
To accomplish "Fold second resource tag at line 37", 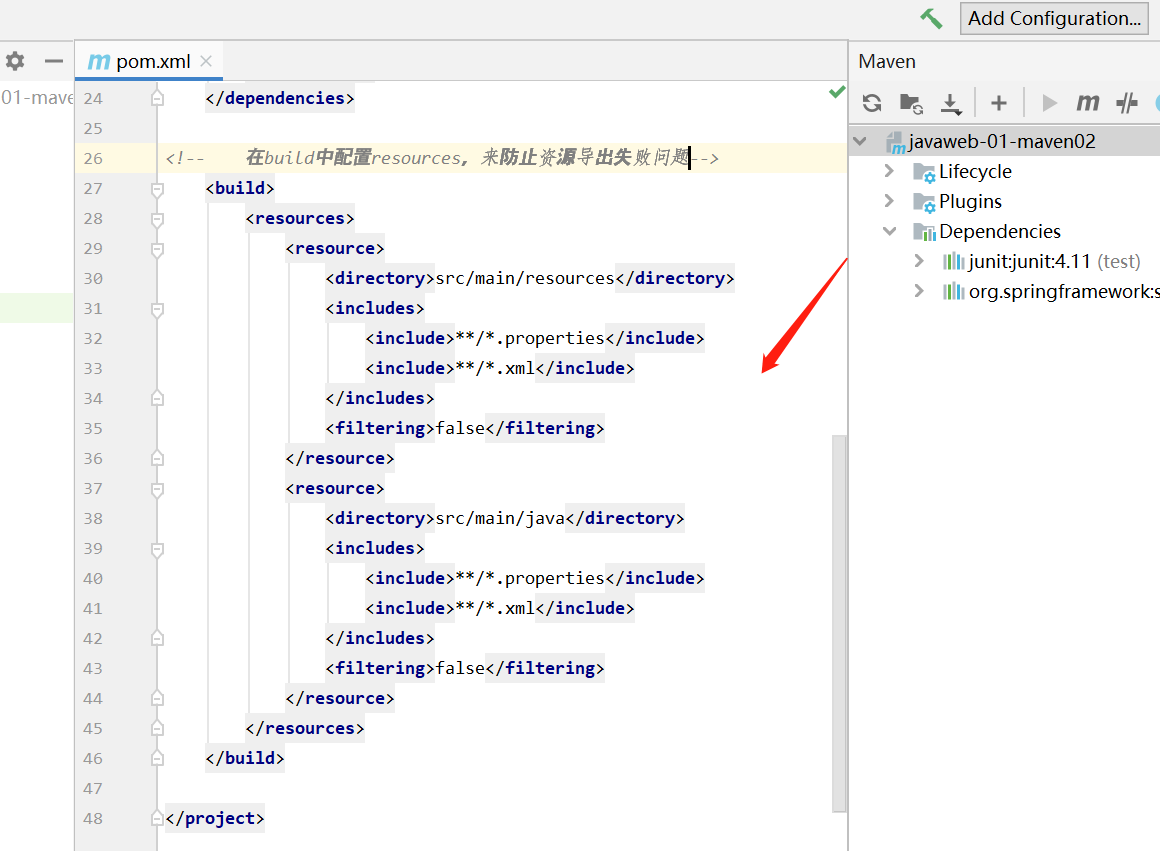I will pyautogui.click(x=158, y=489).
